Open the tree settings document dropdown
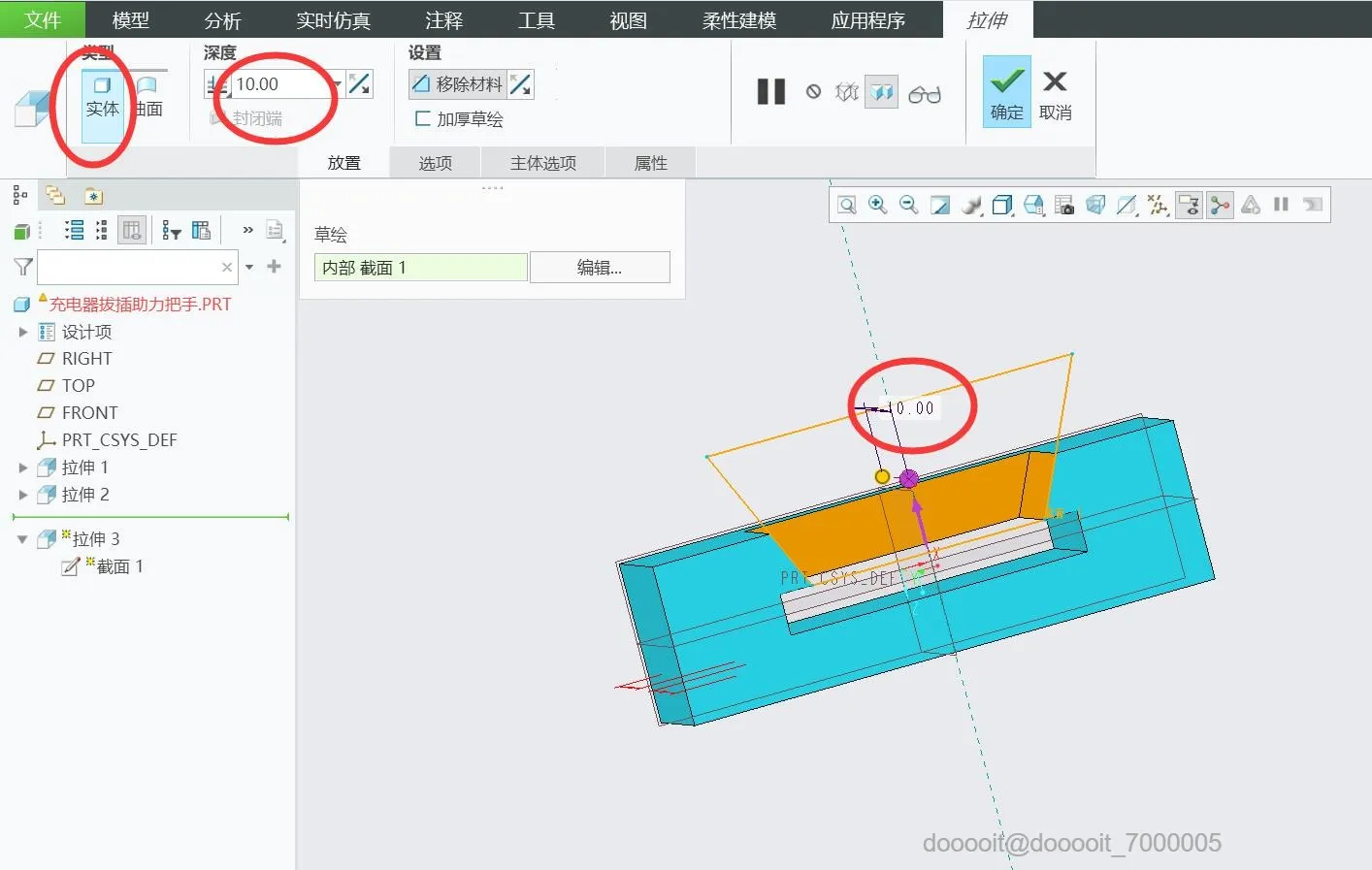 point(276,230)
